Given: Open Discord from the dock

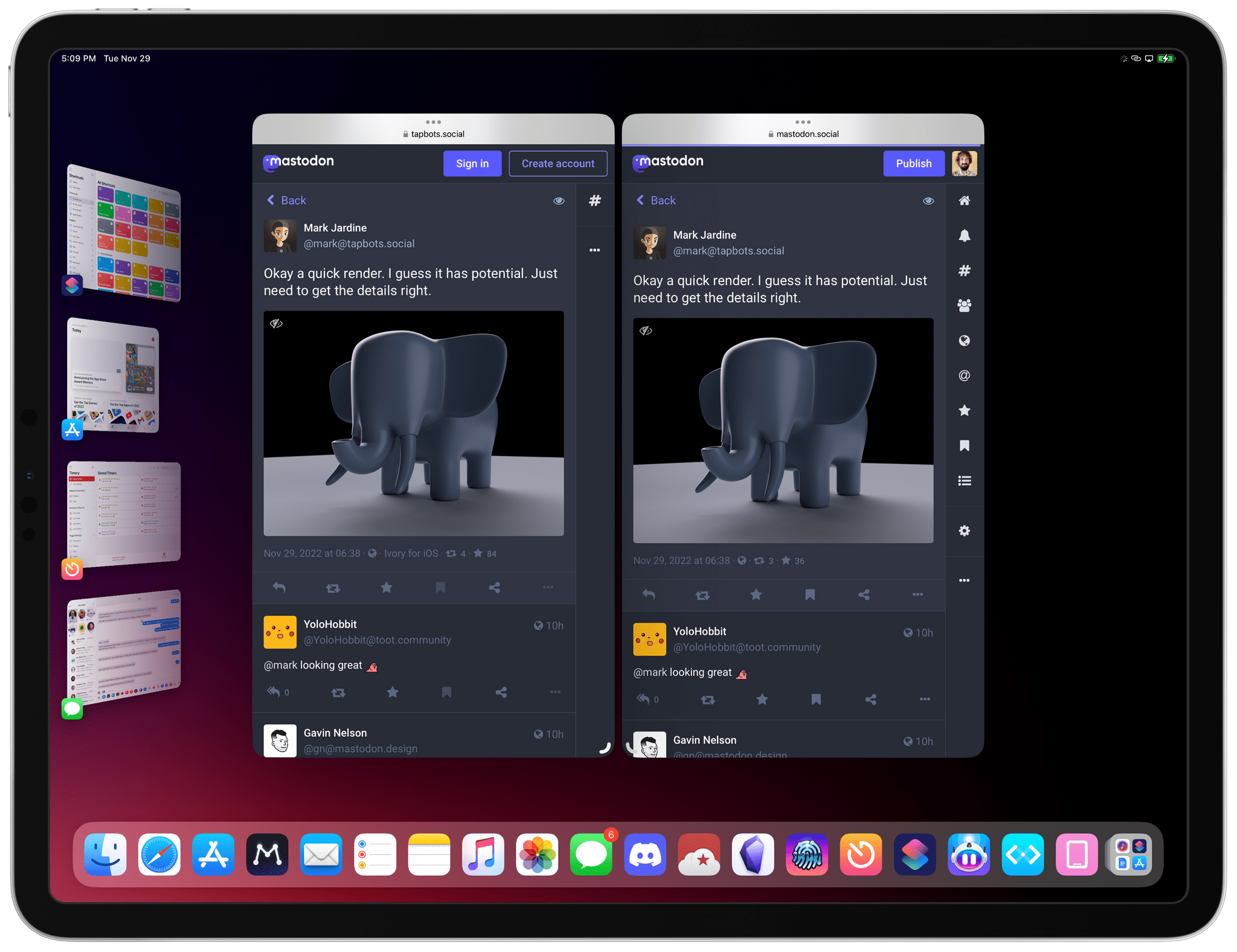Looking at the screenshot, I should [645, 854].
